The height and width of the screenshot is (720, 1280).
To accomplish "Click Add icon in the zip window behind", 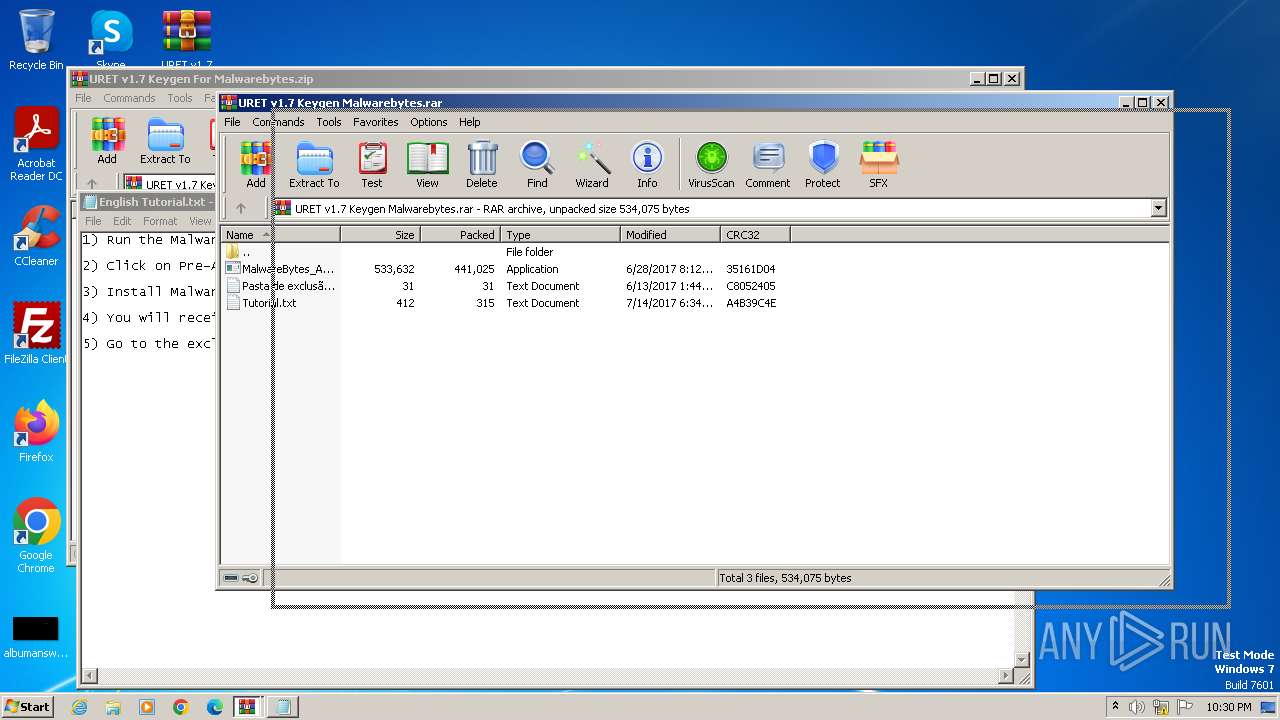I will coord(107,141).
